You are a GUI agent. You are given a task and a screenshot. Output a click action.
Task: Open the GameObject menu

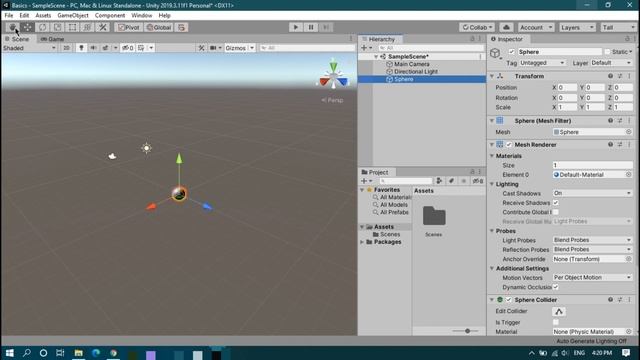[x=73, y=16]
